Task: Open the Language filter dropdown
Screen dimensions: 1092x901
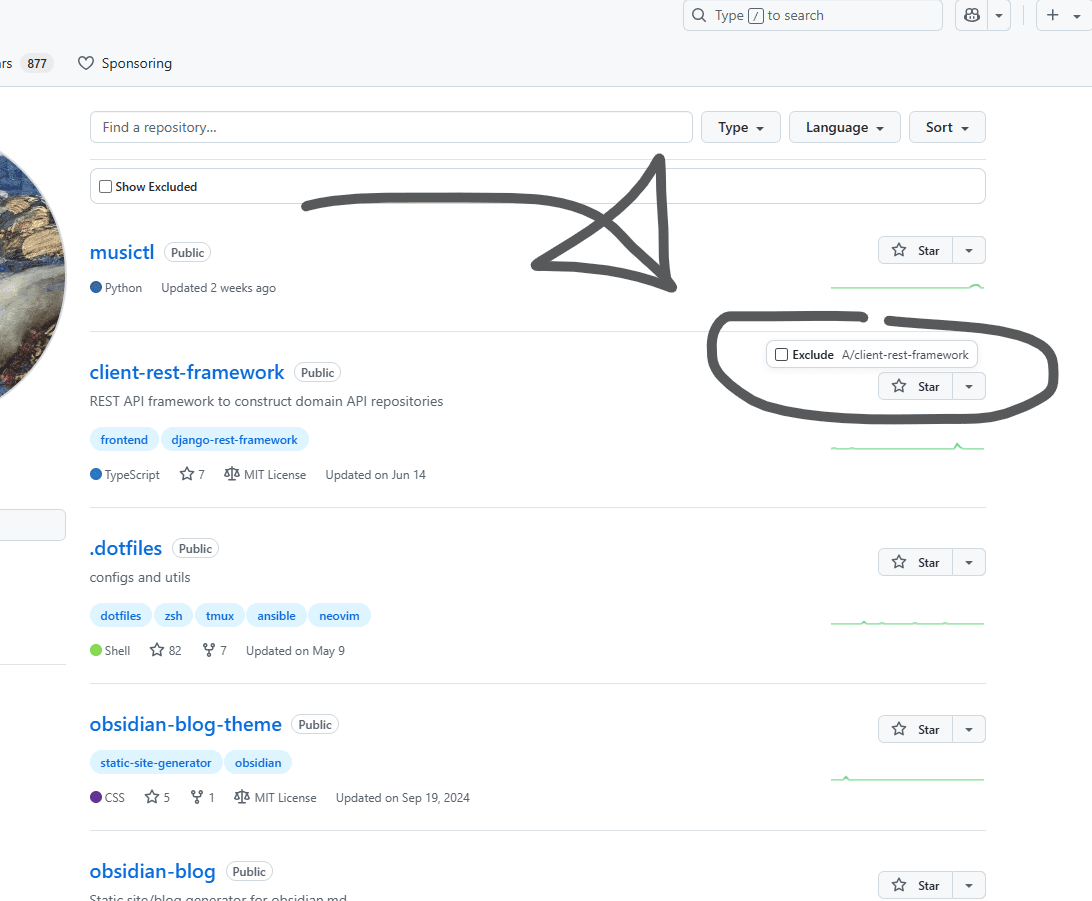Action: click(844, 127)
